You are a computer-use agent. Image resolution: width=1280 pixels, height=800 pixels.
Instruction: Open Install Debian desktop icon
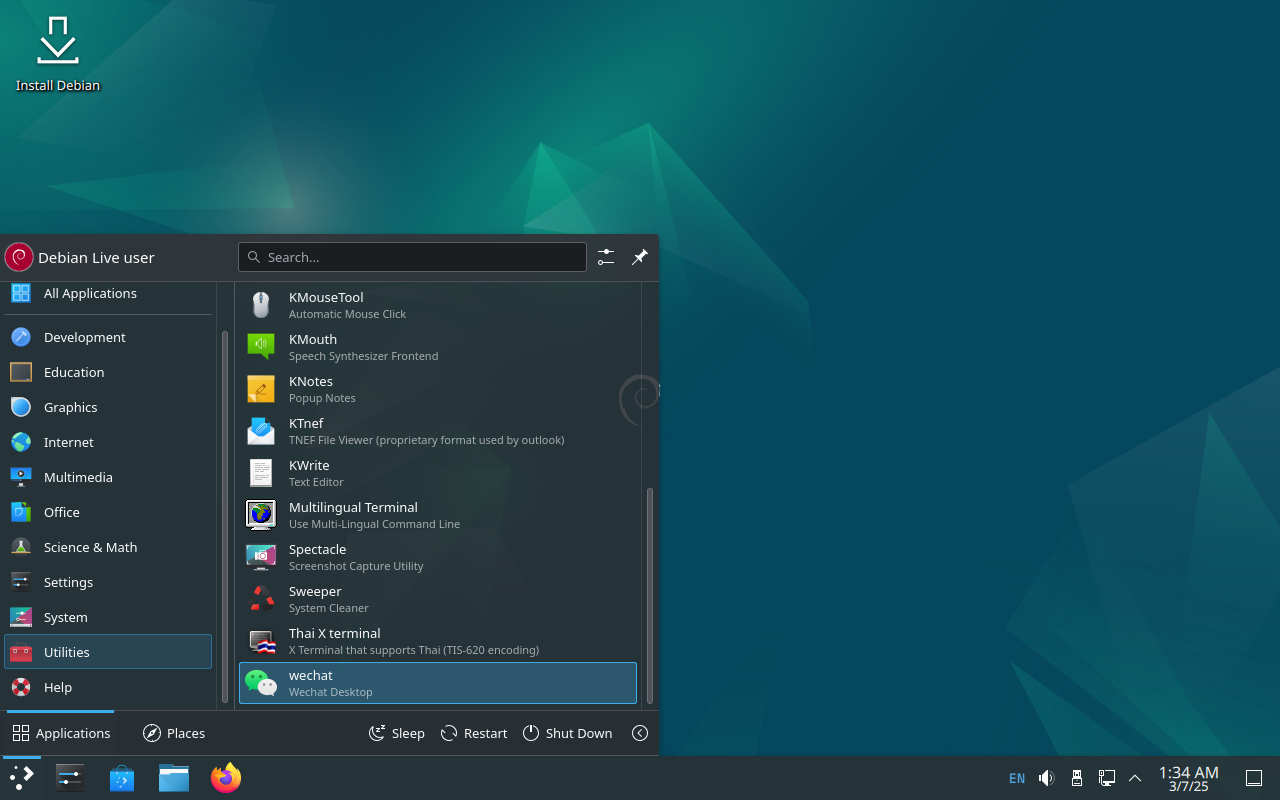pos(58,52)
